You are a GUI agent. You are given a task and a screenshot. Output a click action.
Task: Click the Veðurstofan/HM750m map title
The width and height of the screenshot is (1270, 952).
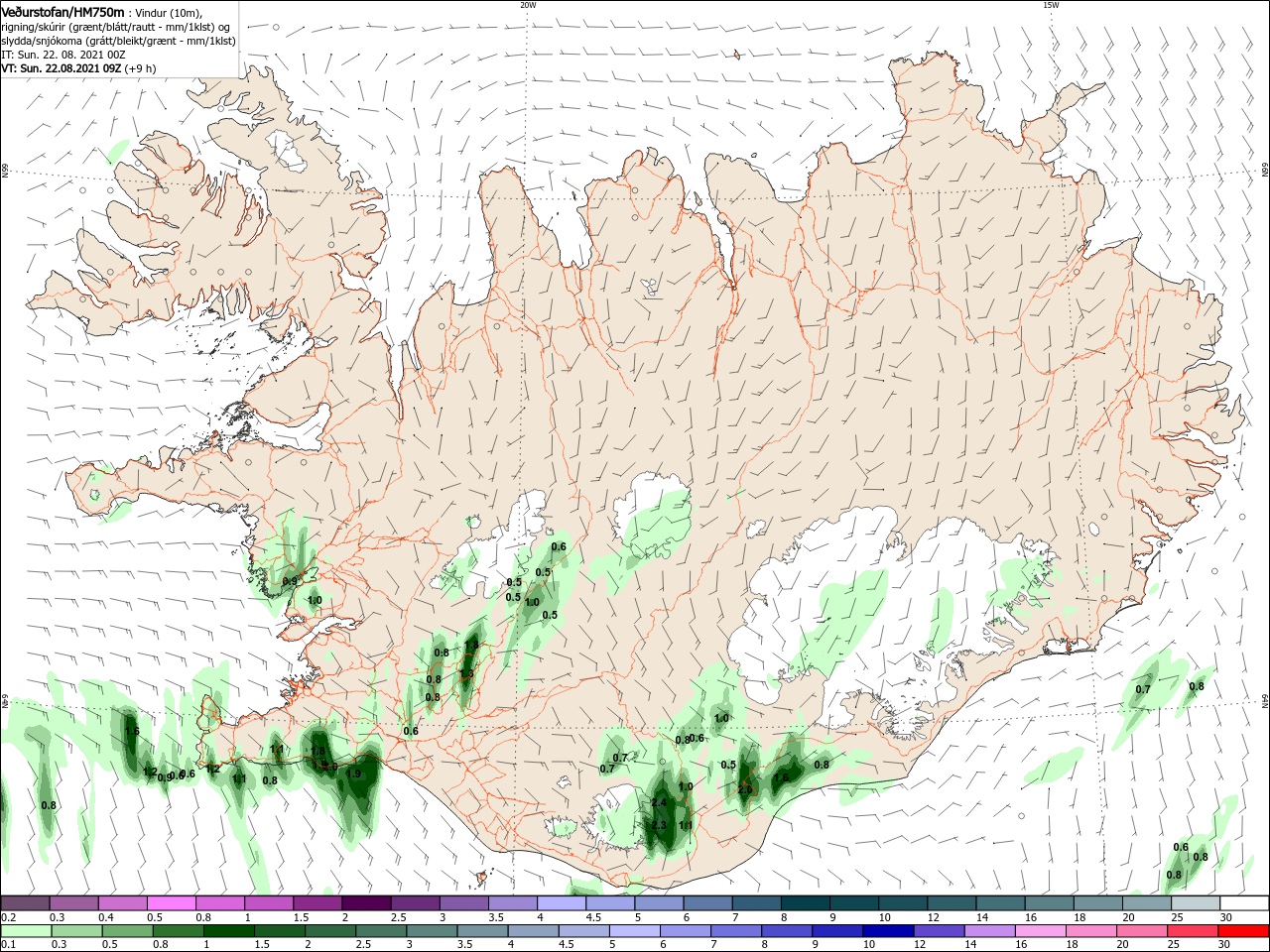pos(63,11)
